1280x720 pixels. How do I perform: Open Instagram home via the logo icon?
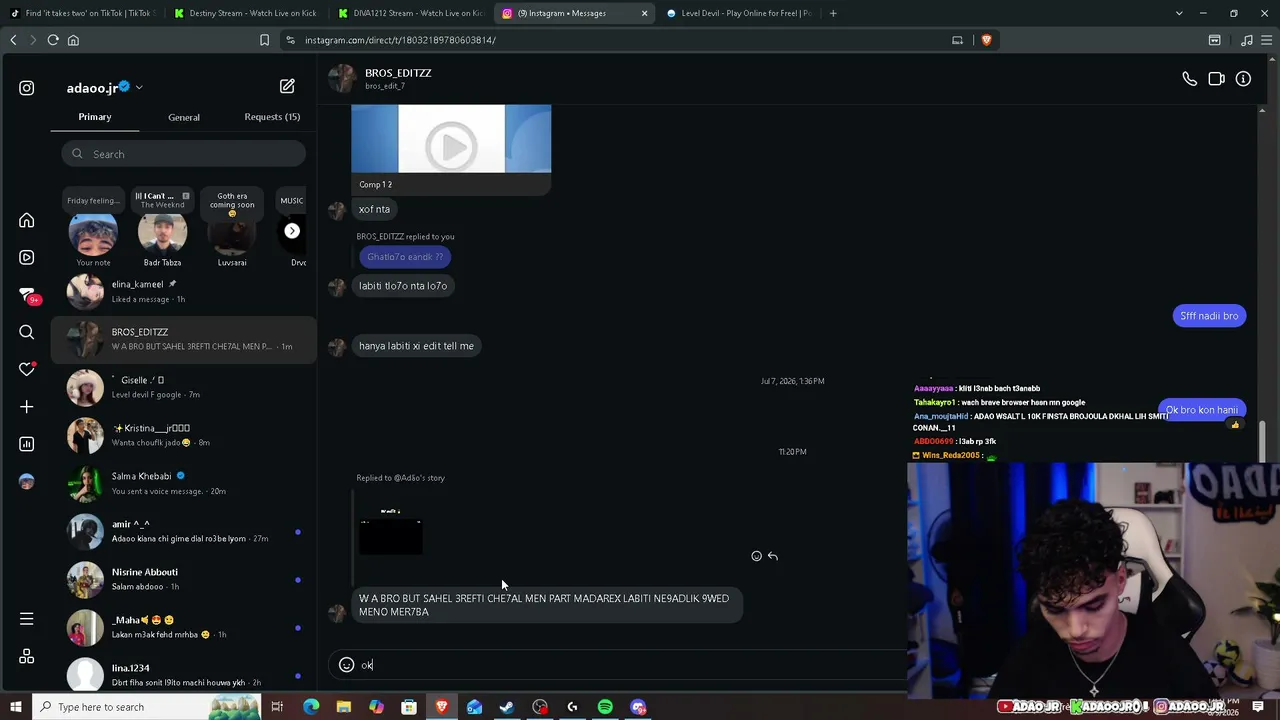(27, 88)
